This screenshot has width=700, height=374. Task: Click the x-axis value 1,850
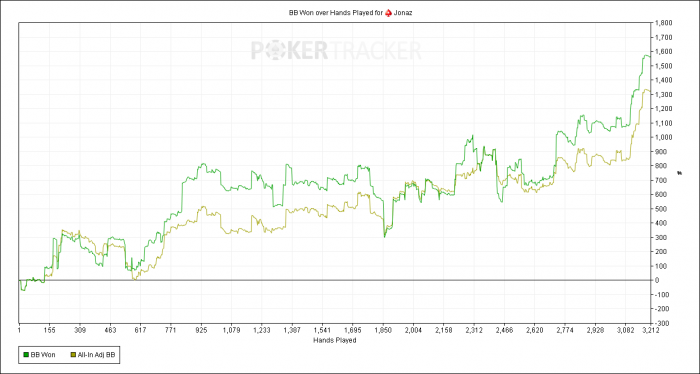pos(383,331)
